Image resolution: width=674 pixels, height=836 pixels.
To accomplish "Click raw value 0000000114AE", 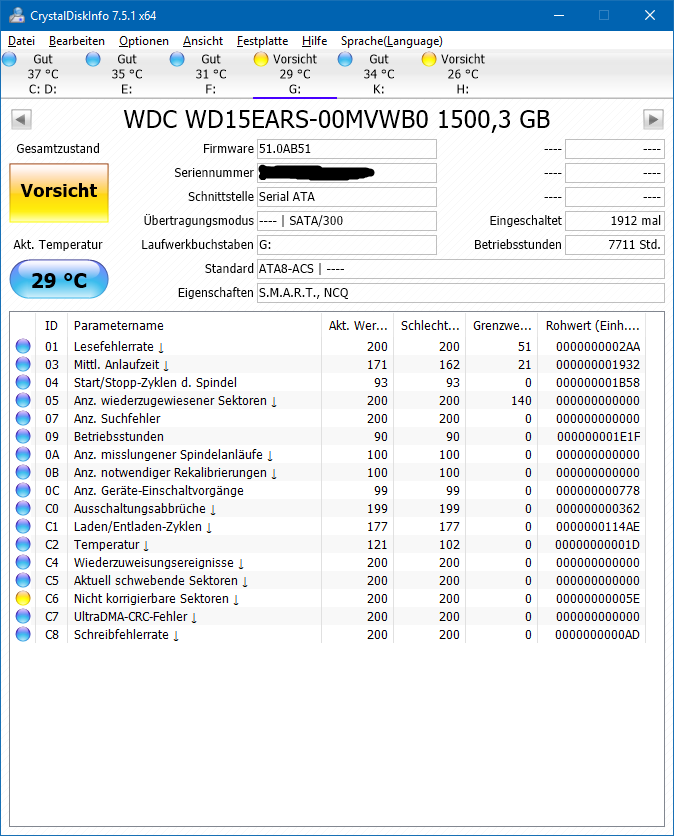I will click(598, 527).
